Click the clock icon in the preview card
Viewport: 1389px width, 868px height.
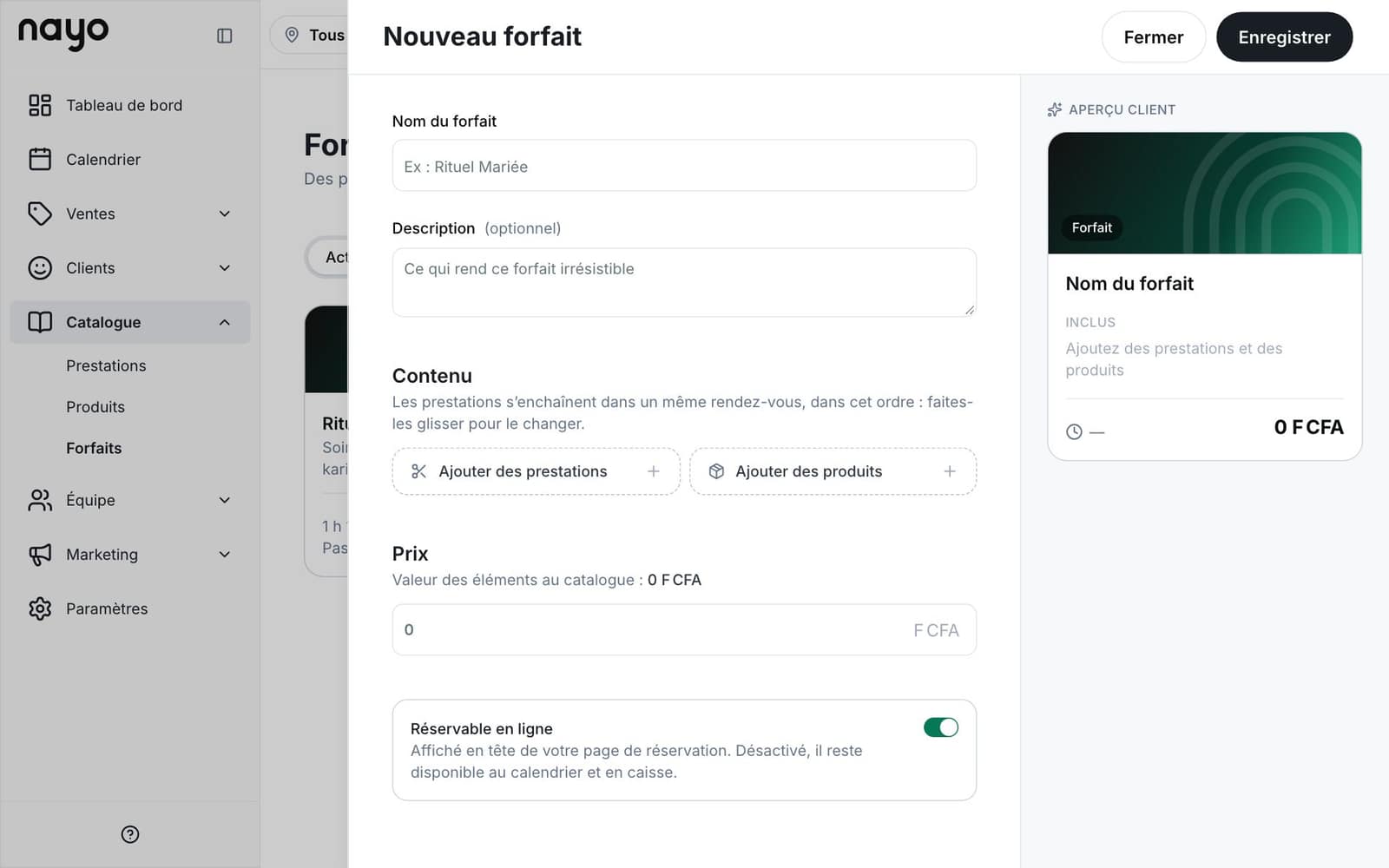point(1074,431)
